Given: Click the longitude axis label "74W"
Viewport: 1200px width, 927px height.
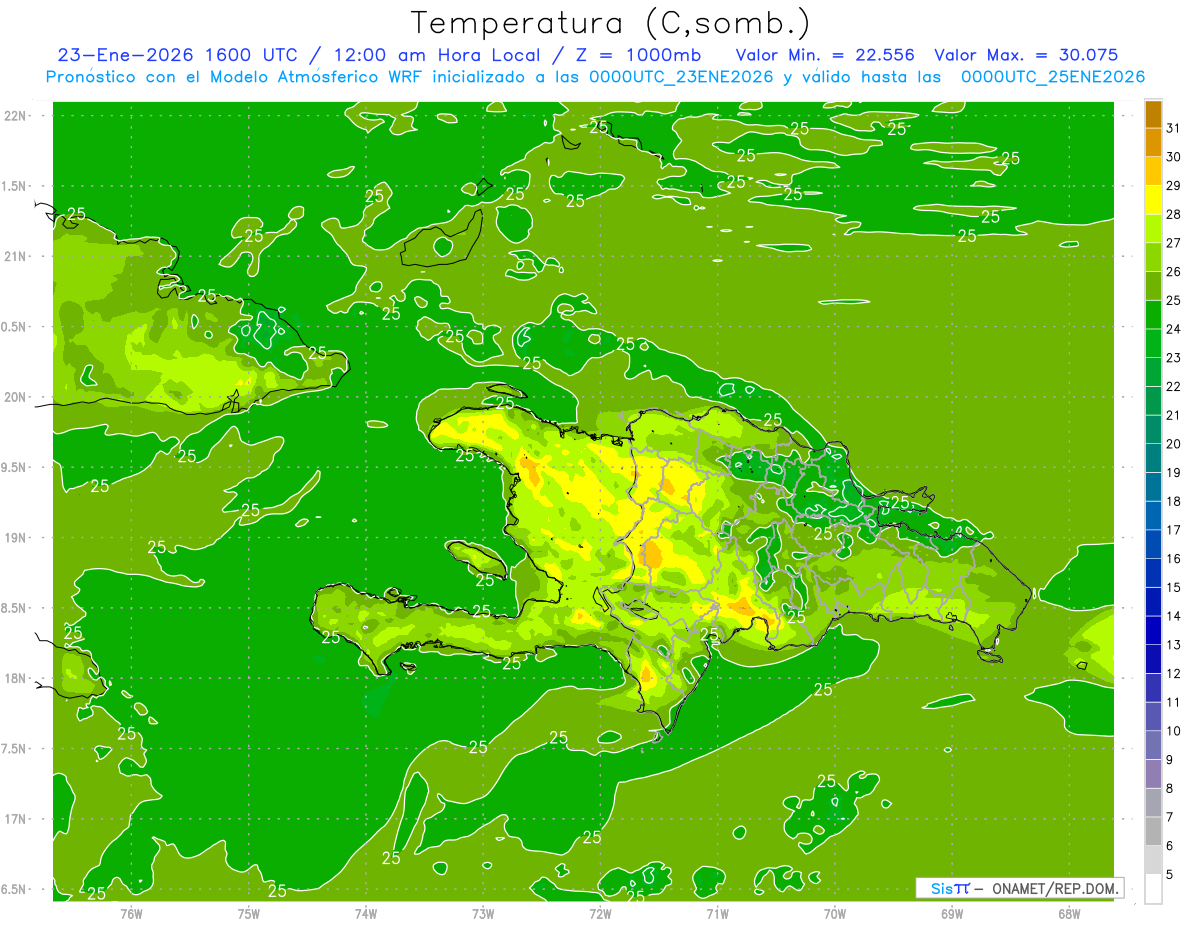Looking at the screenshot, I should [366, 913].
